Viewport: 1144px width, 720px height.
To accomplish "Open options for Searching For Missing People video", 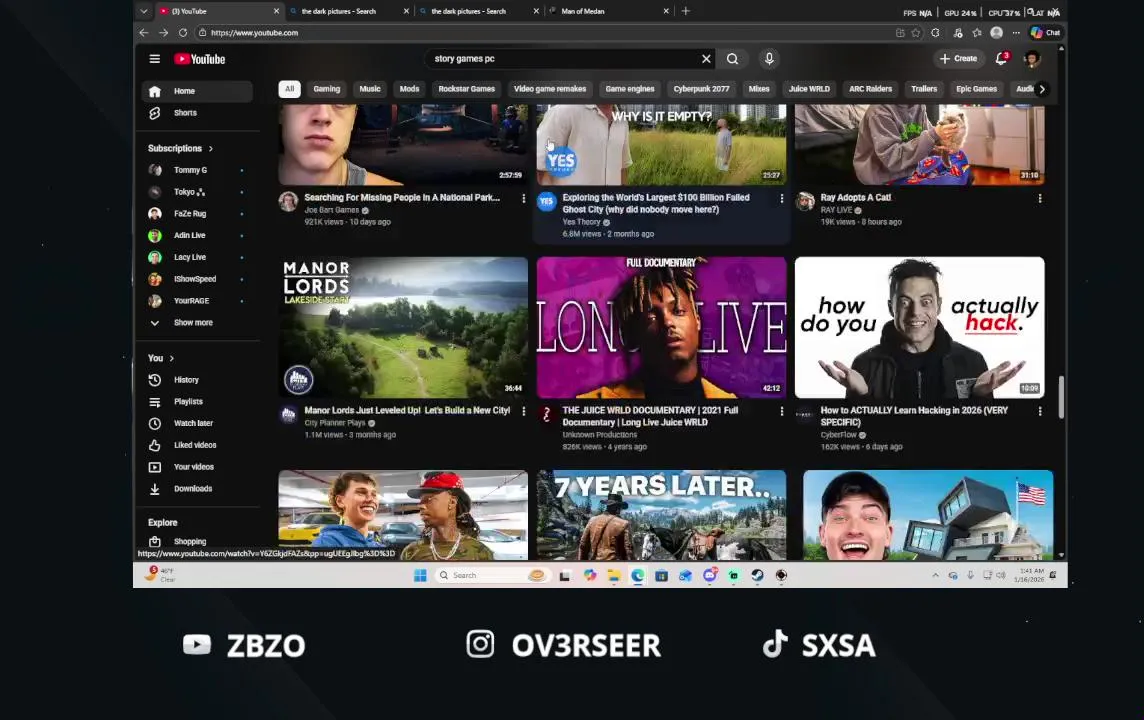I will pos(523,198).
